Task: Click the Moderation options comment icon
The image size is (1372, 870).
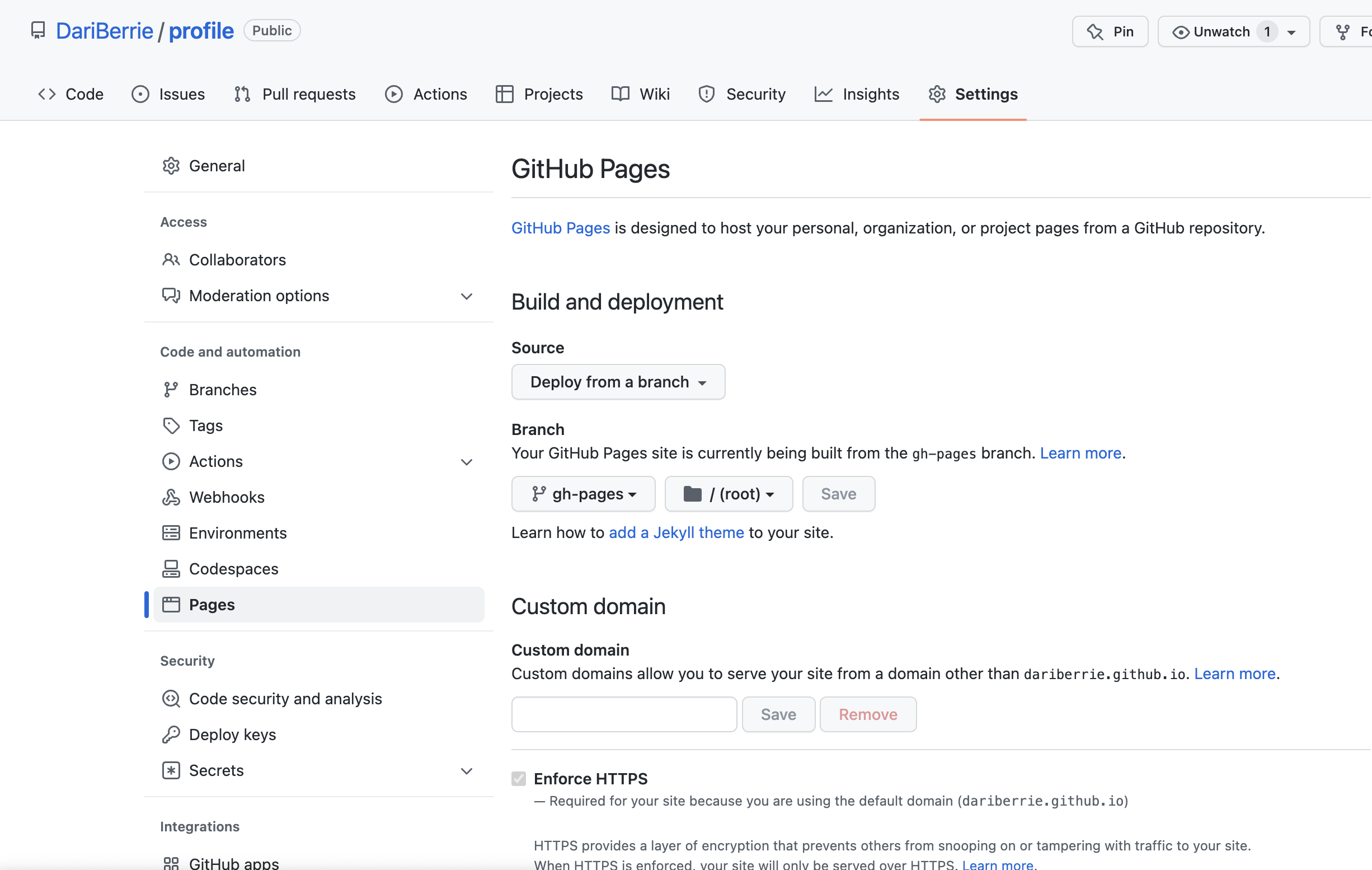Action: (x=171, y=296)
